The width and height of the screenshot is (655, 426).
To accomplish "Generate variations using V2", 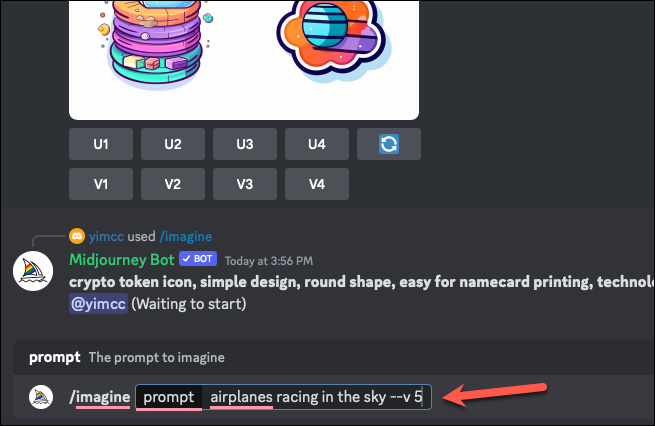I will (173, 184).
